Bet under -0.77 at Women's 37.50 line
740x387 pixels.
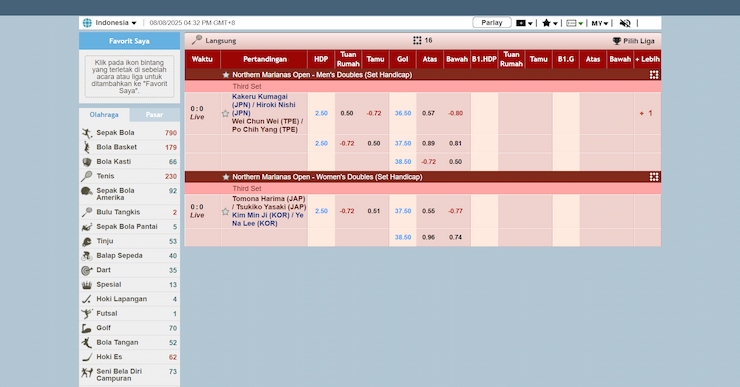click(x=455, y=211)
